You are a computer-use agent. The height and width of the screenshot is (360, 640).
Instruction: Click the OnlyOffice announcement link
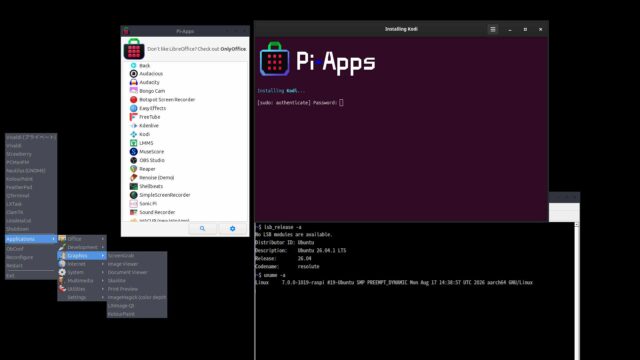(x=233, y=49)
